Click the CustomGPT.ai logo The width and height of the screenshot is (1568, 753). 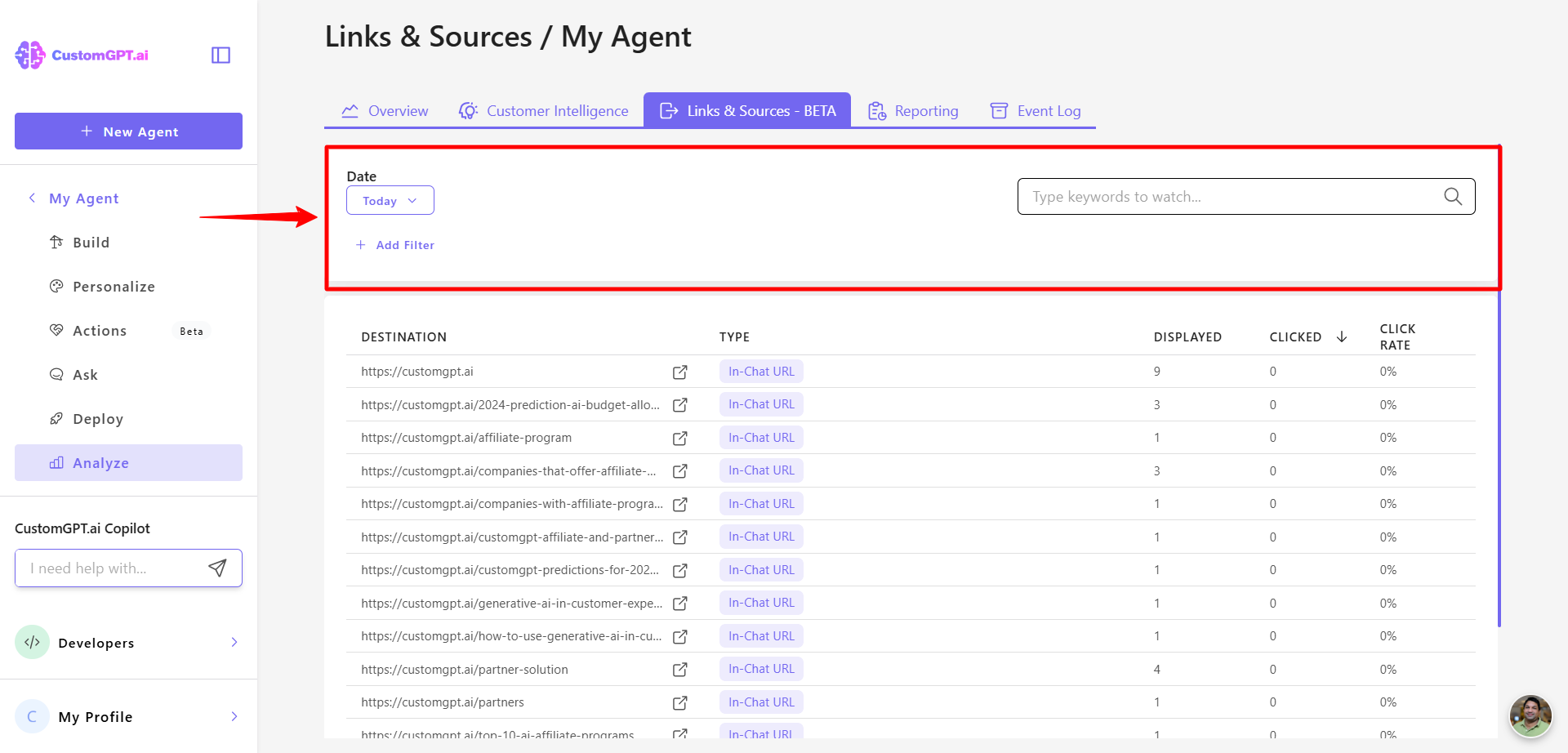pyautogui.click(x=82, y=55)
